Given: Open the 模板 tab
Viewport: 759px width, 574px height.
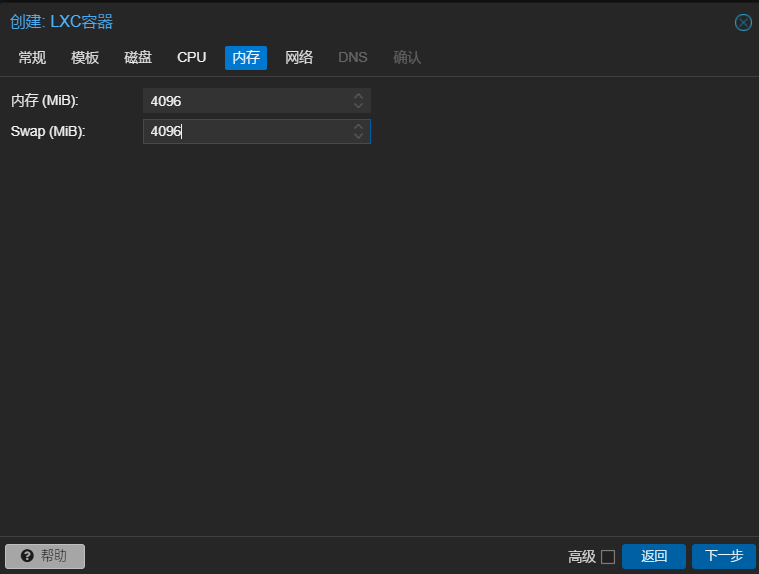Looking at the screenshot, I should tap(85, 58).
